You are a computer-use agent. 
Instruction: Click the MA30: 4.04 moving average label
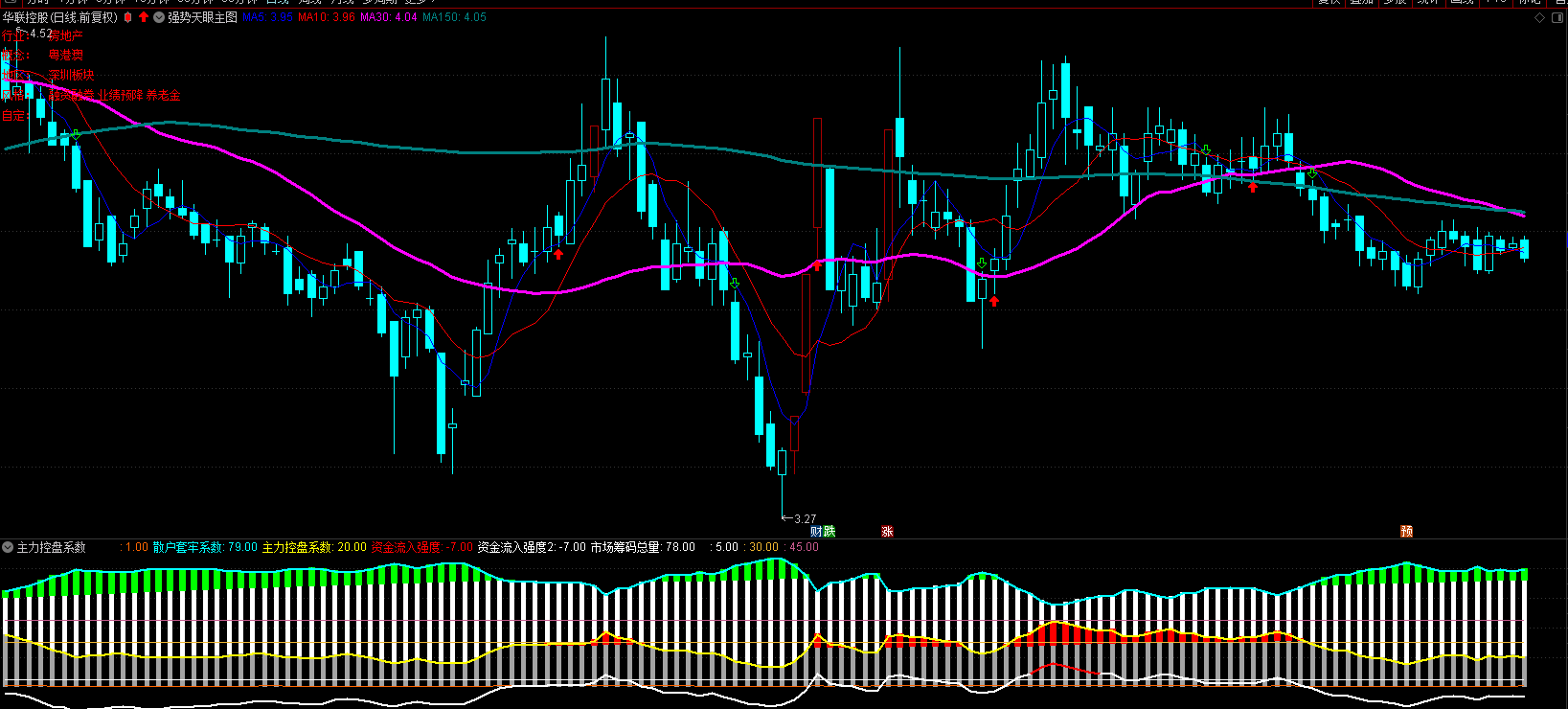[388, 17]
